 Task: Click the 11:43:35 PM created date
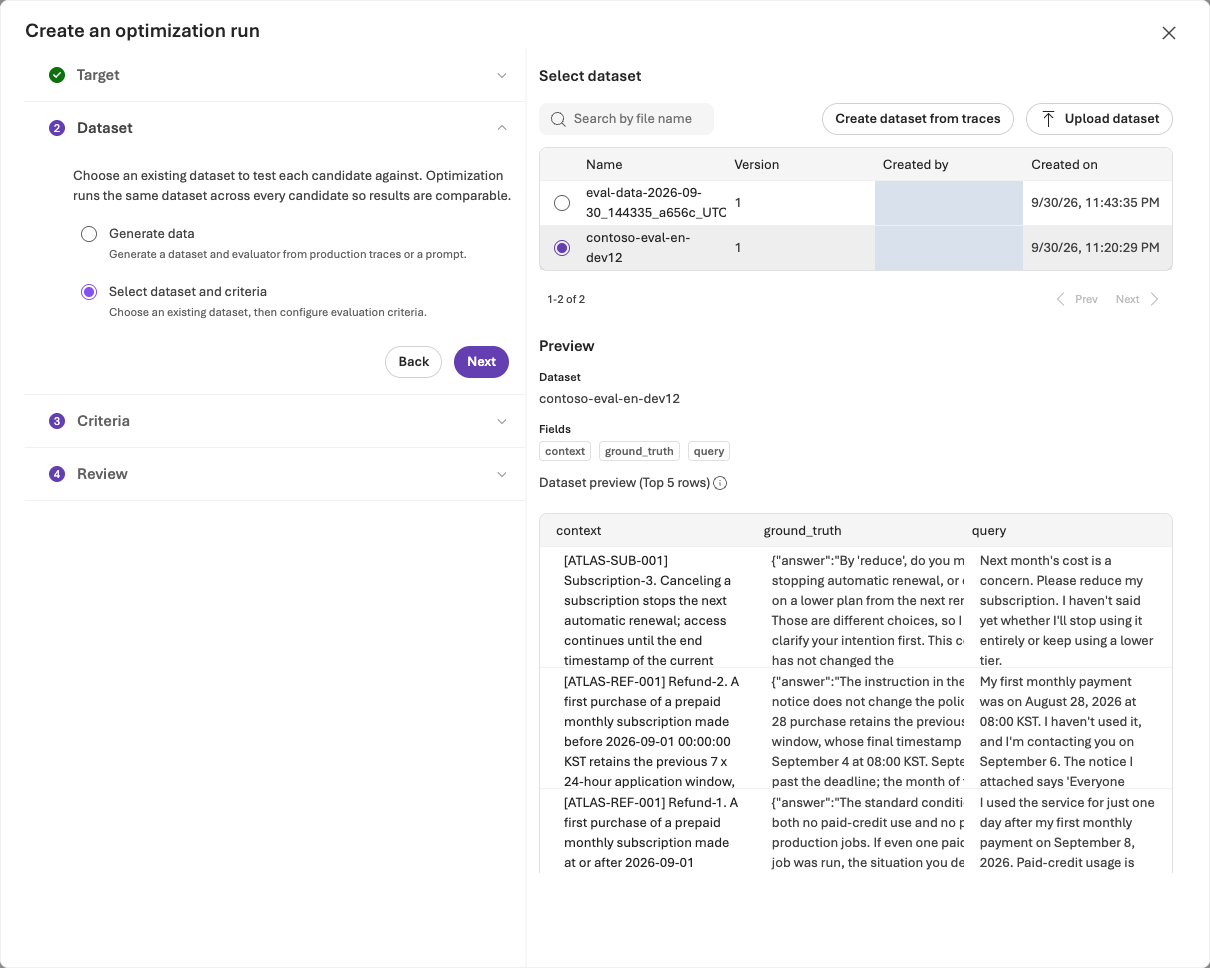(x=1095, y=203)
